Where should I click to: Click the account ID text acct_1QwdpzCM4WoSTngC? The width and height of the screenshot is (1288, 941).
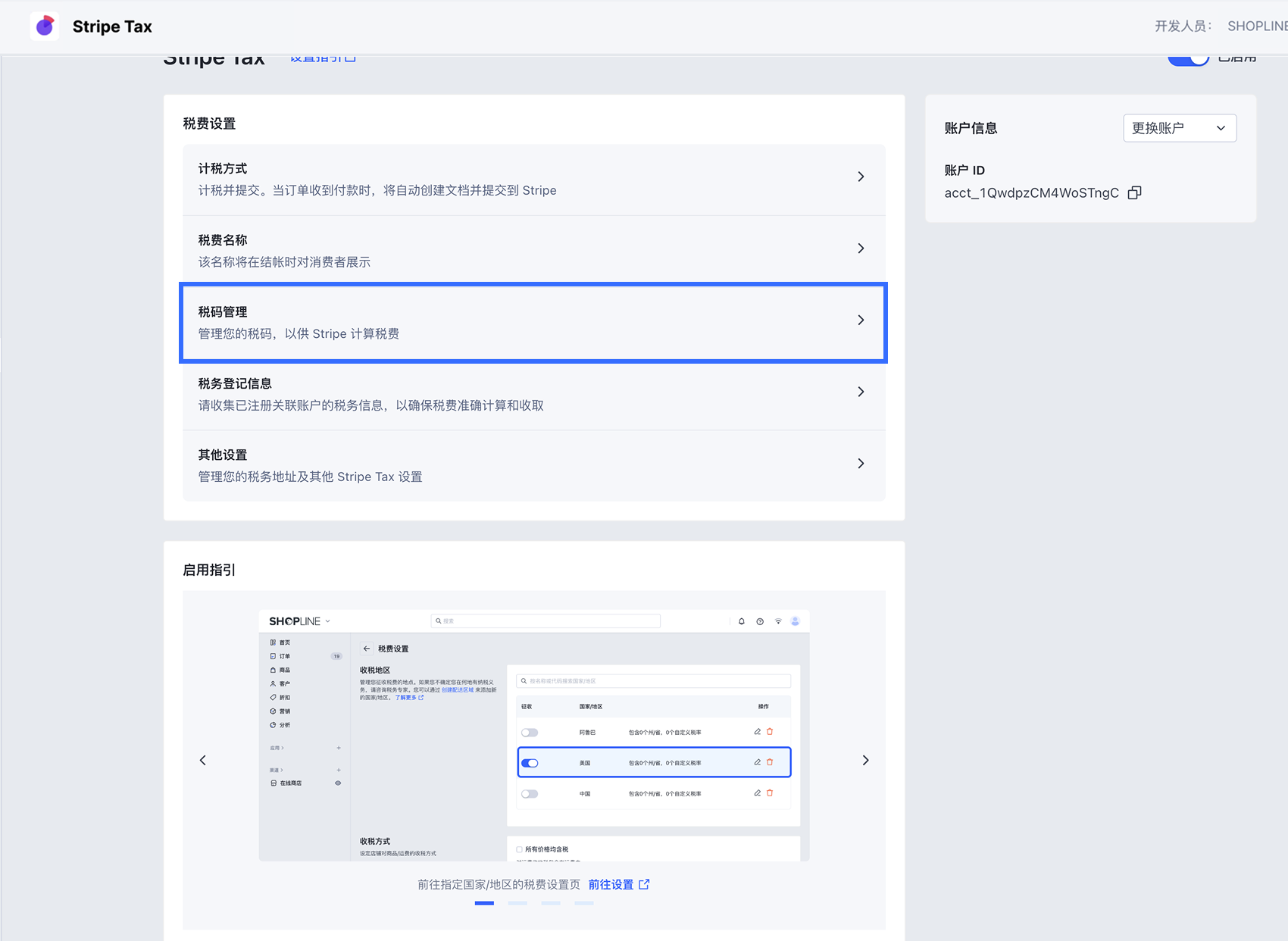pos(1031,192)
